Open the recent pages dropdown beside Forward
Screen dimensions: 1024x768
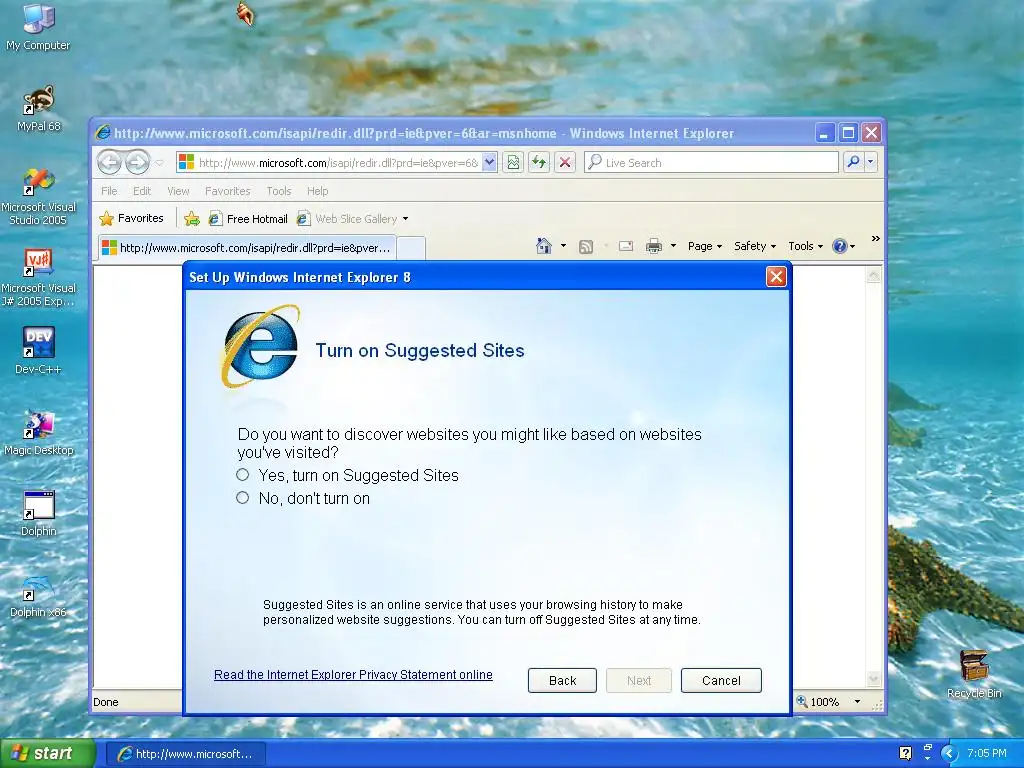point(159,163)
